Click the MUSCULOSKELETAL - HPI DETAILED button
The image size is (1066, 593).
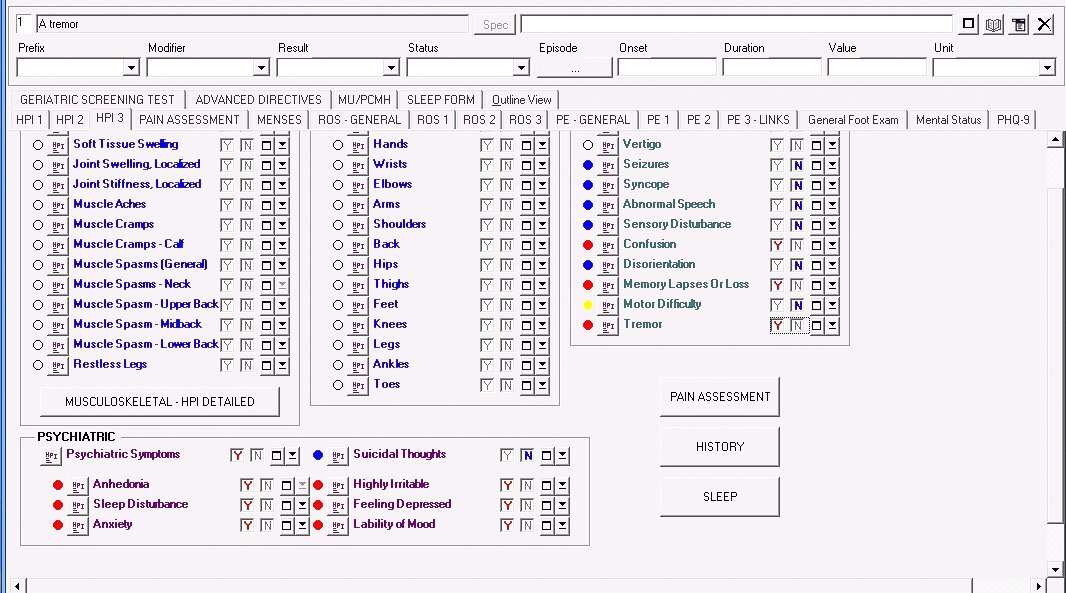[x=160, y=401]
